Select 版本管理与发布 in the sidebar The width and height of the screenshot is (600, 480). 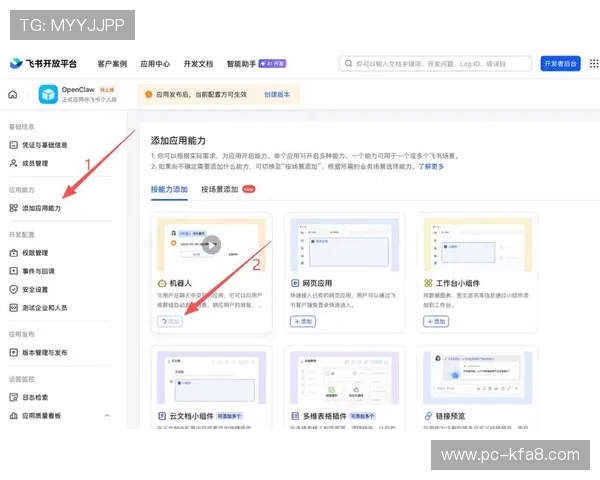(x=45, y=353)
